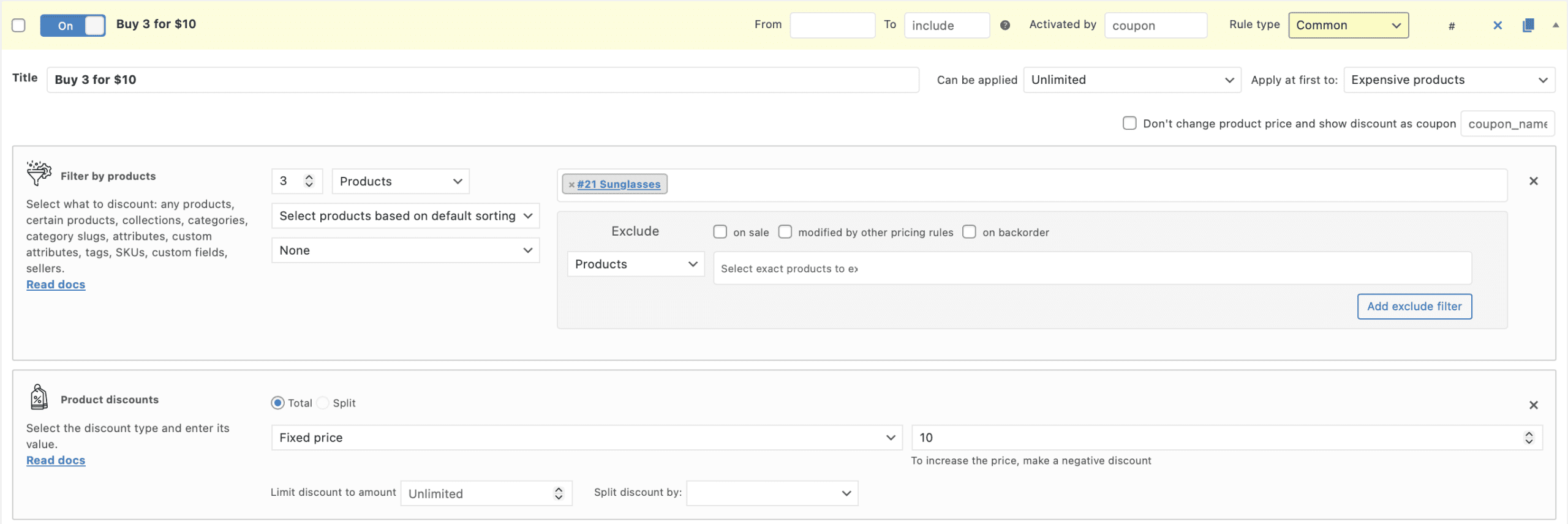The image size is (1568, 524).
Task: Click the Title input field
Action: point(482,80)
